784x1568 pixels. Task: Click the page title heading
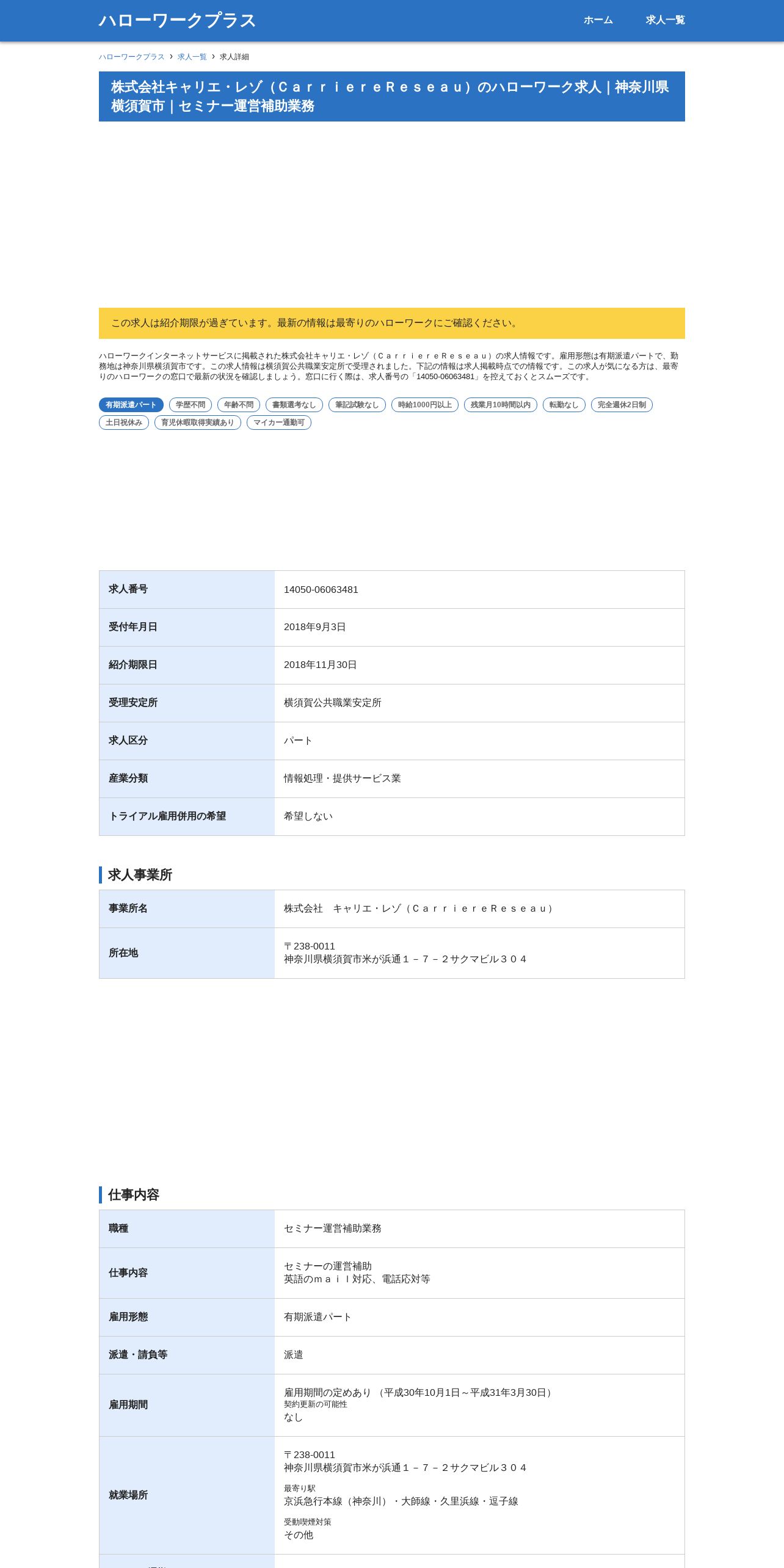(x=392, y=96)
